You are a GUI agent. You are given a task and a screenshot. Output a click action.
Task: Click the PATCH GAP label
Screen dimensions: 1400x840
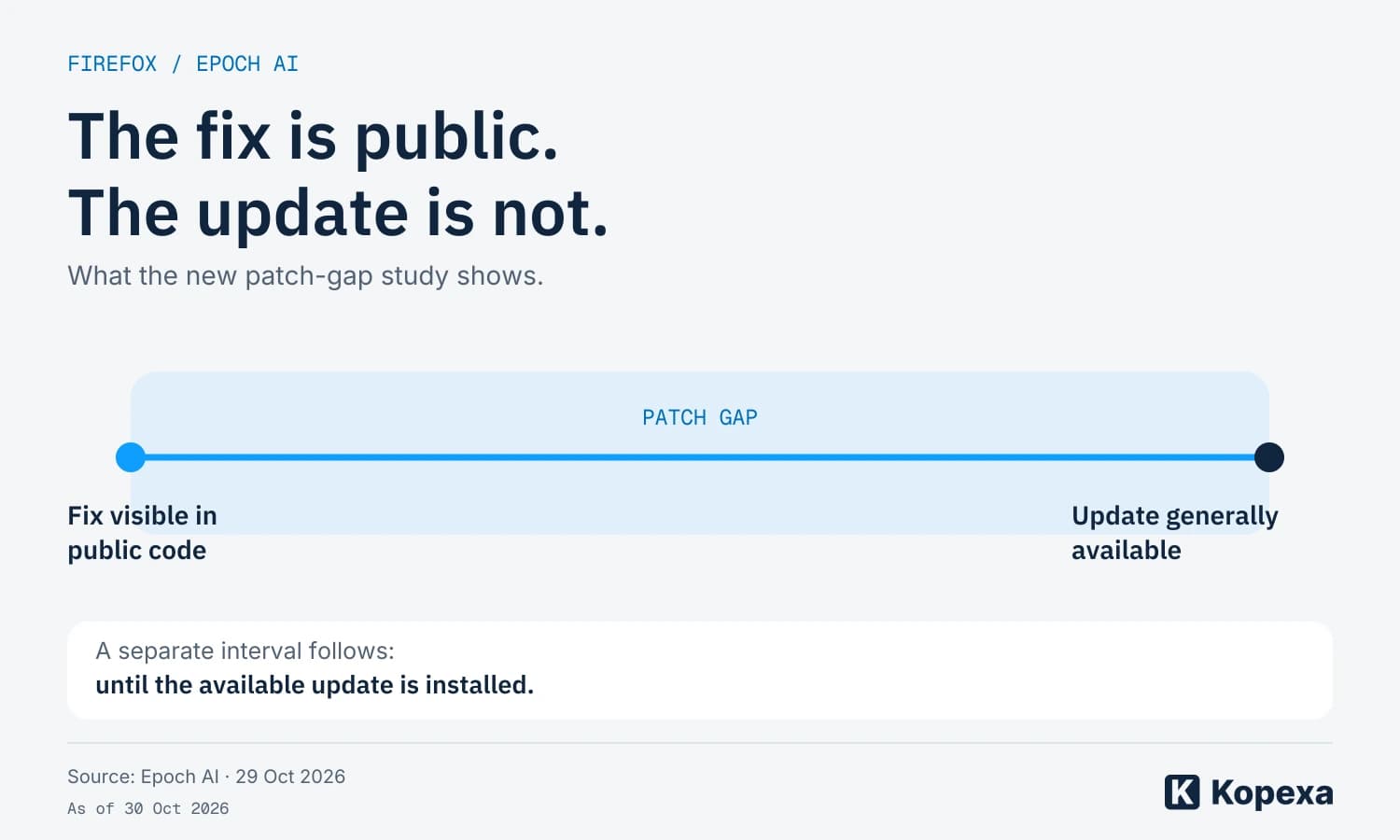pyautogui.click(x=700, y=417)
